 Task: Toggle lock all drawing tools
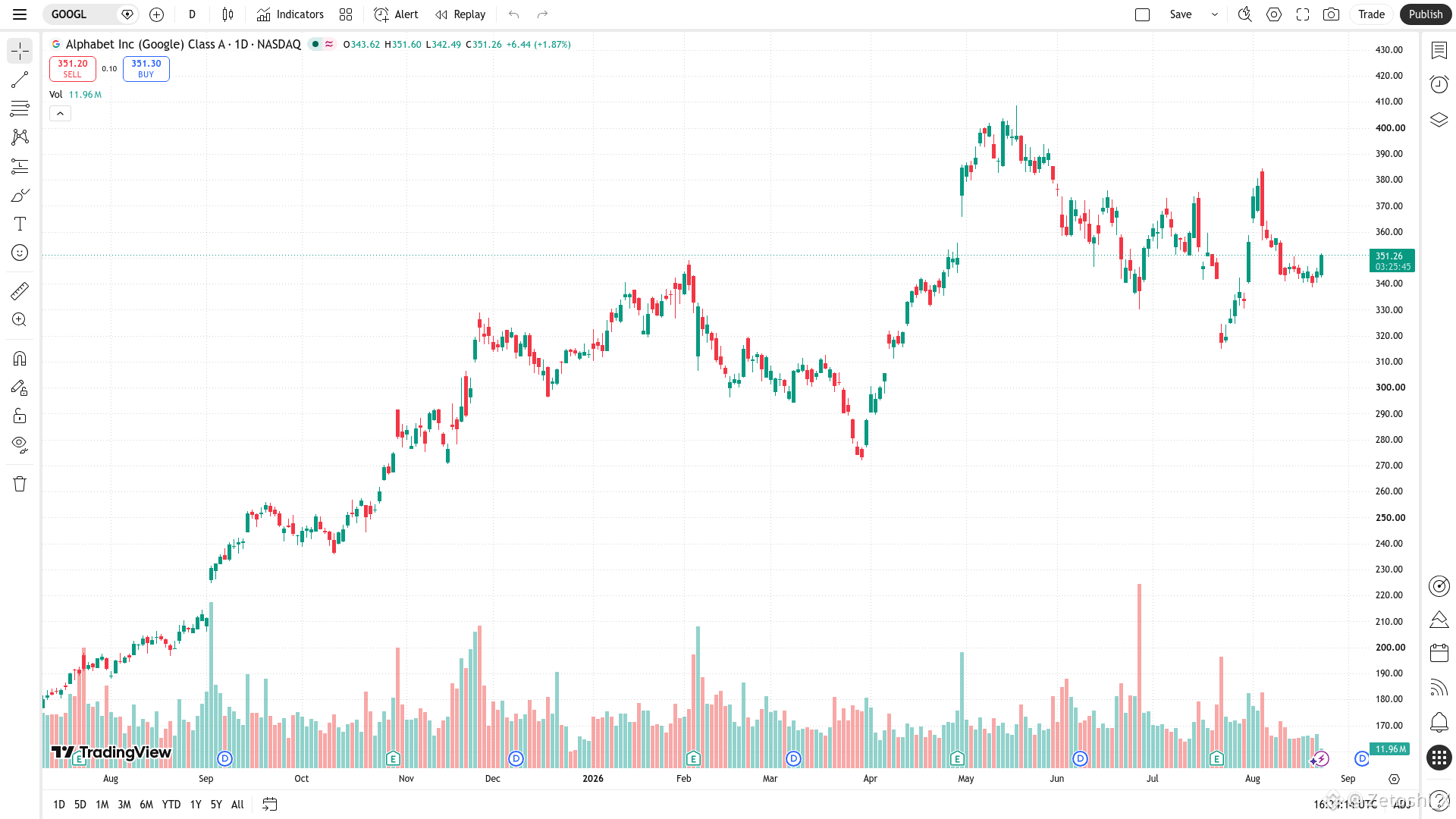click(x=20, y=416)
